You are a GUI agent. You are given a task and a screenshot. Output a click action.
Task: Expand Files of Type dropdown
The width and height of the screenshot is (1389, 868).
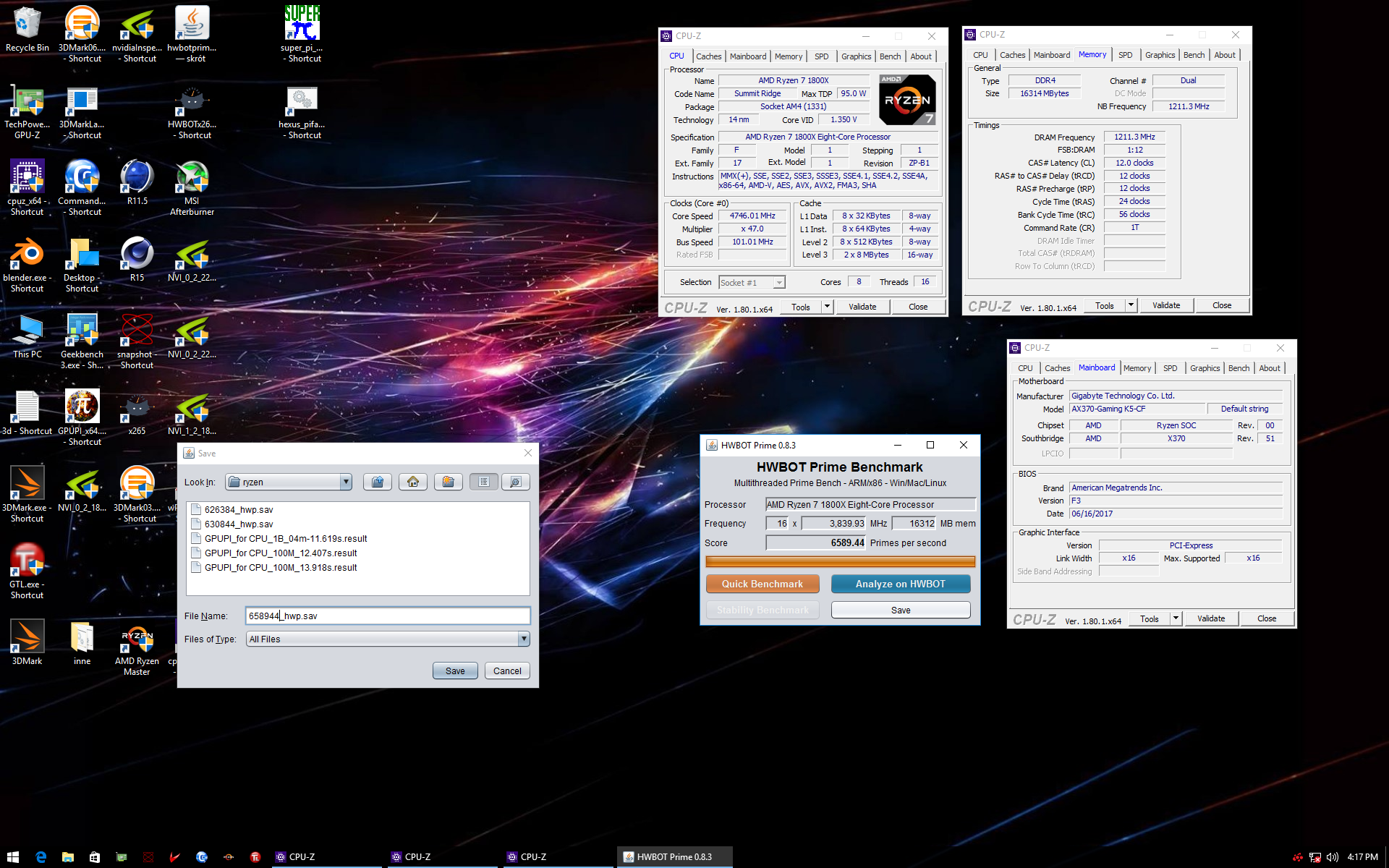[x=524, y=639]
